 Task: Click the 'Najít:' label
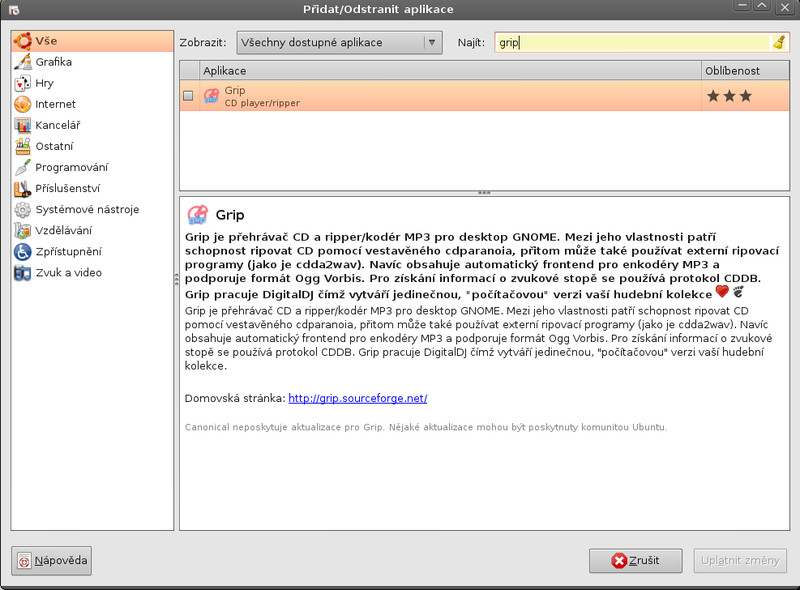point(471,42)
